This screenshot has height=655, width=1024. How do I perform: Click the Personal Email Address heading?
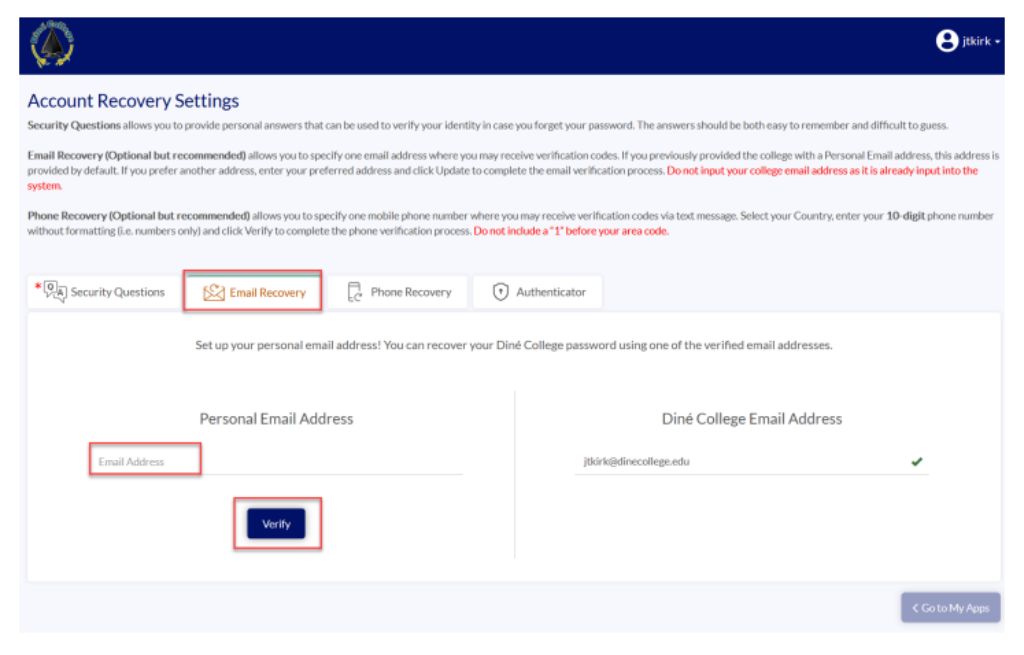click(276, 419)
